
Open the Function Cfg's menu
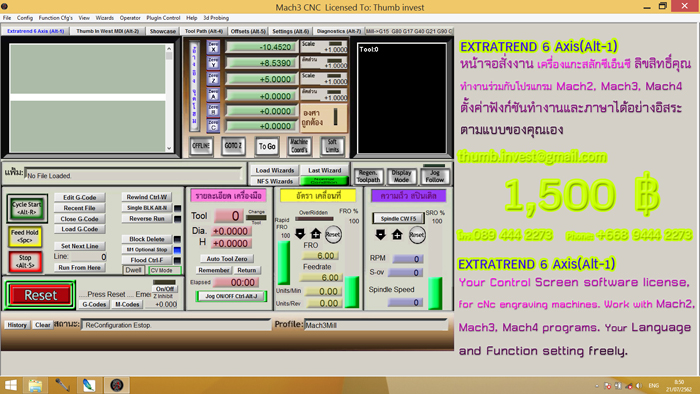click(55, 18)
